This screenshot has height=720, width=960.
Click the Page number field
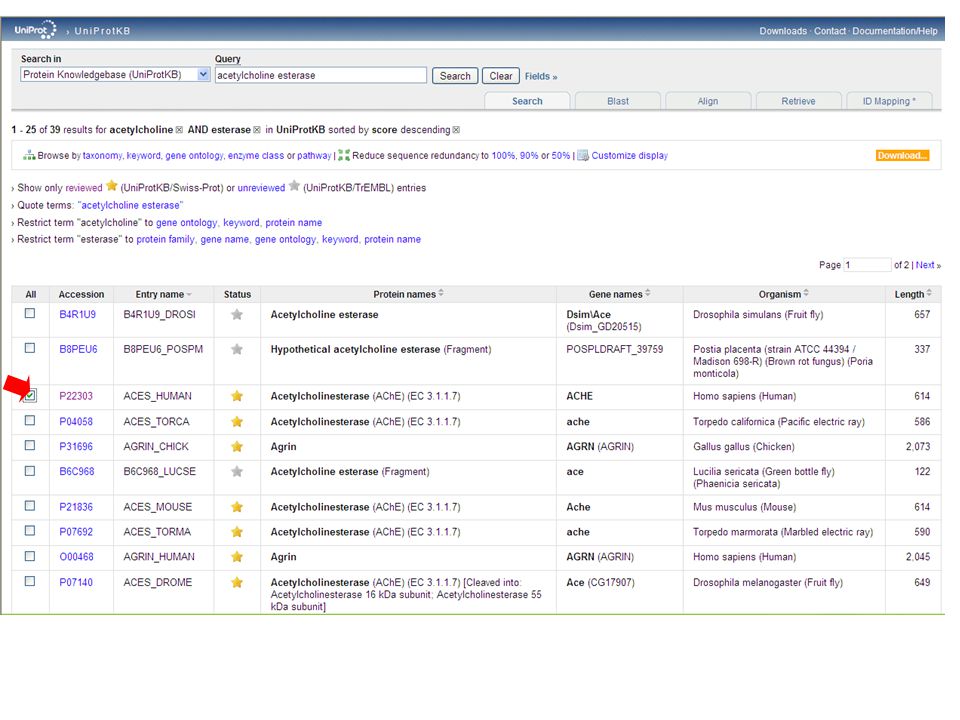[x=867, y=265]
